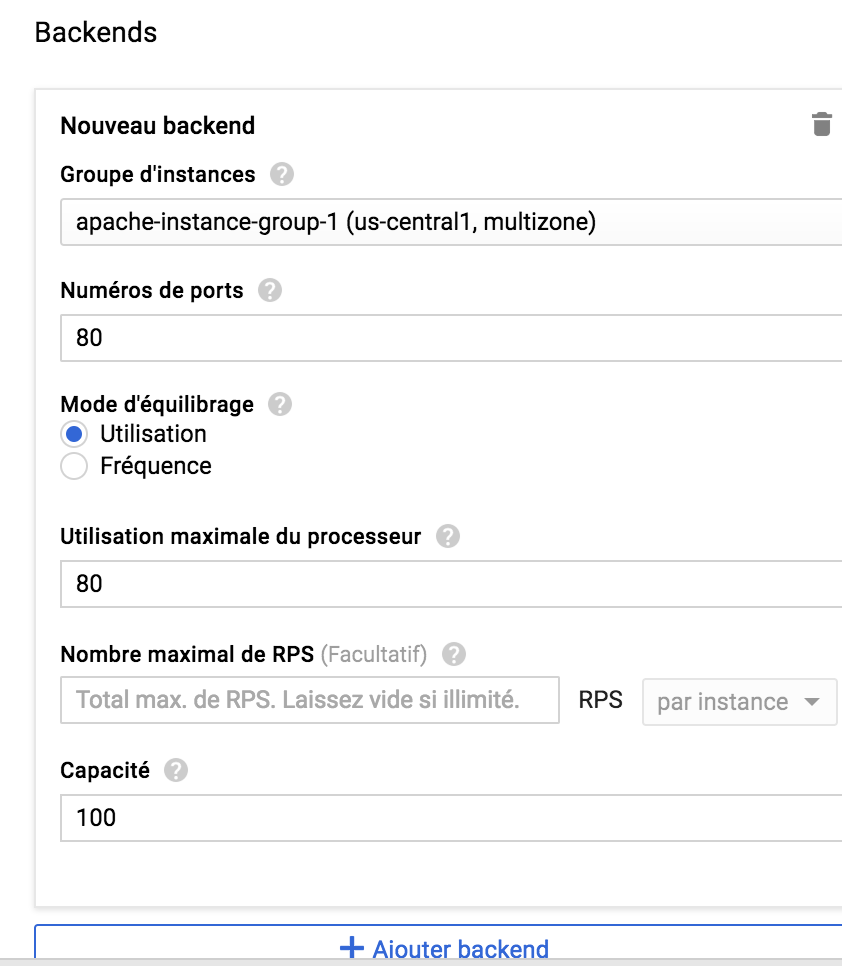This screenshot has height=966, width=842.
Task: Click the Nouveau backend panel title
Action: pos(158,125)
